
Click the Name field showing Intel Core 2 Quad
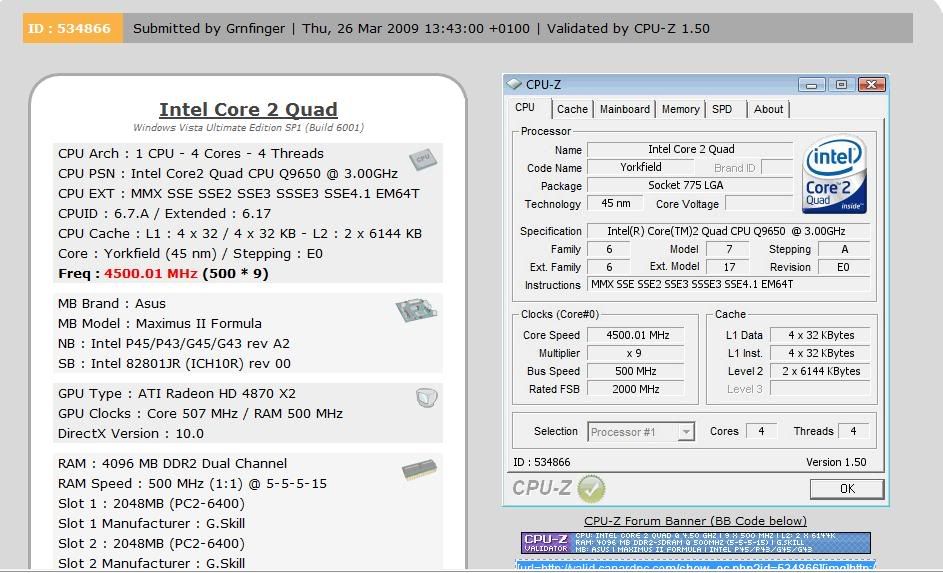[x=690, y=149]
